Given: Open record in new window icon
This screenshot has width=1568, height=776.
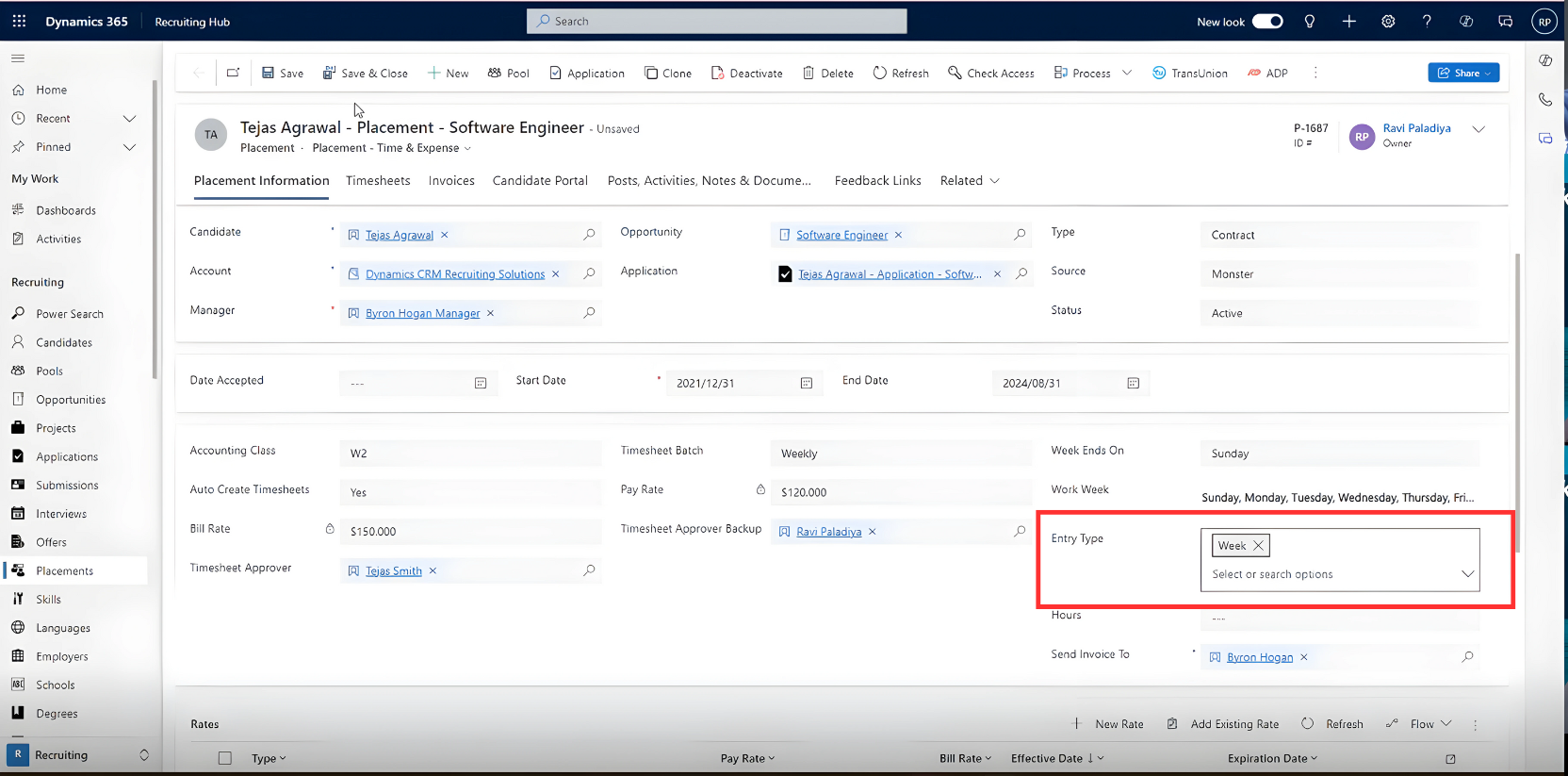Looking at the screenshot, I should point(233,73).
